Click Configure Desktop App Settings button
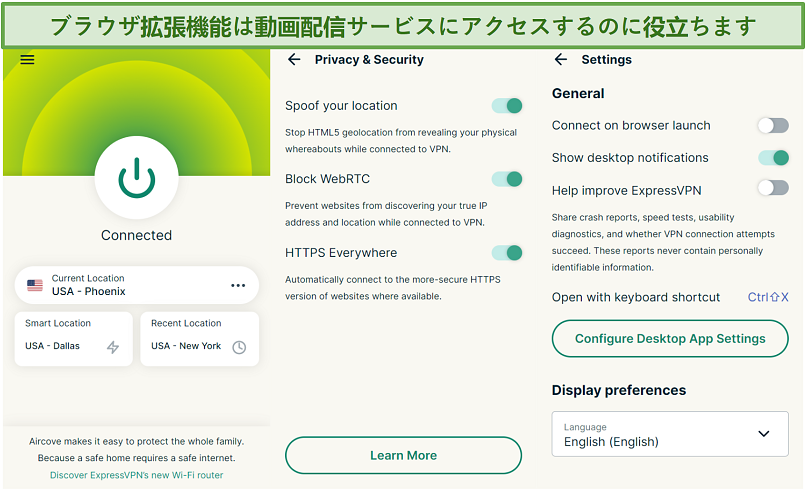The height and width of the screenshot is (501, 806). click(x=670, y=339)
